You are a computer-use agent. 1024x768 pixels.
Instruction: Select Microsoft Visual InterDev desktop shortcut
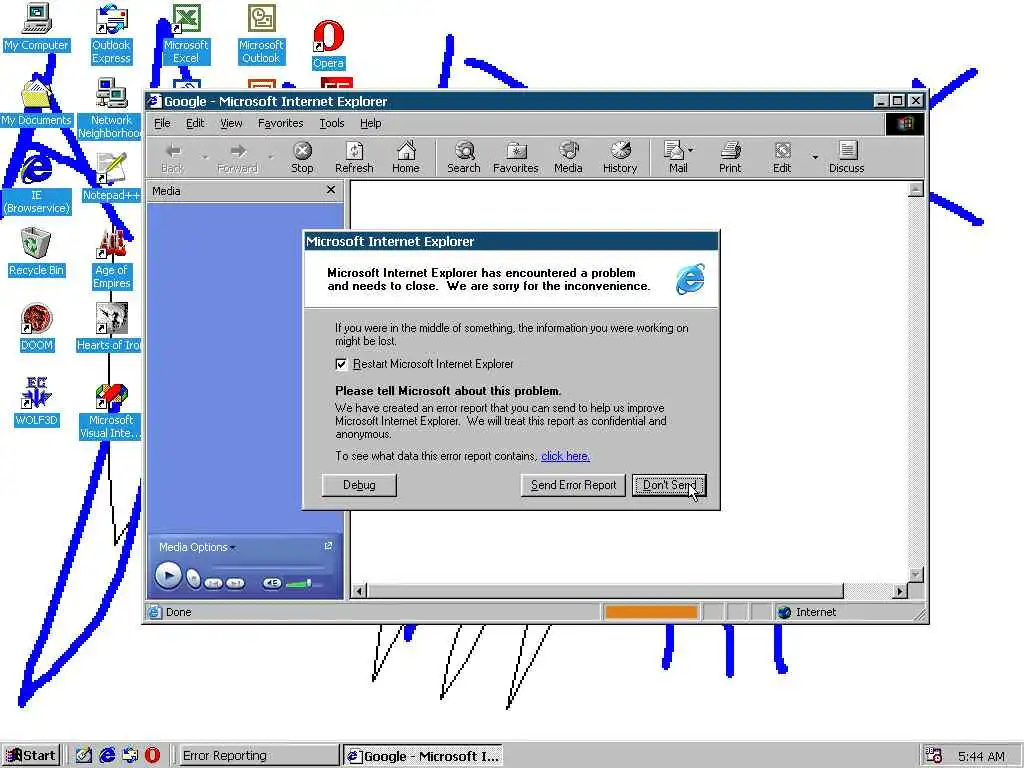click(110, 411)
